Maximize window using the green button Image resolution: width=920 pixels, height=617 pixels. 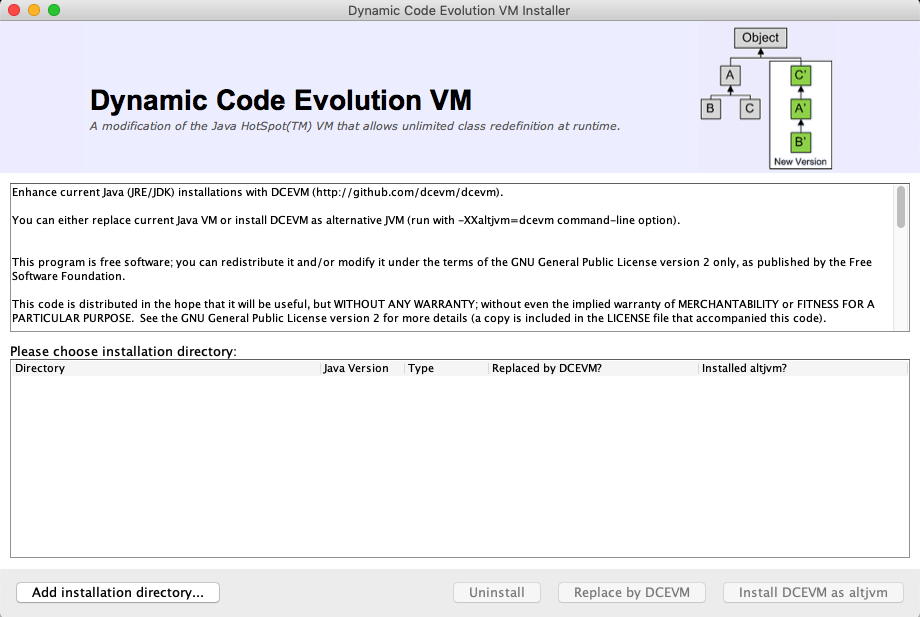[x=54, y=10]
